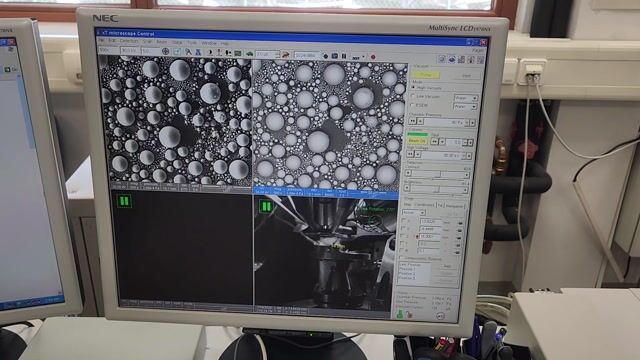This screenshot has width=640, height=360.
Task: Open the Beam menu
Action: click(162, 42)
